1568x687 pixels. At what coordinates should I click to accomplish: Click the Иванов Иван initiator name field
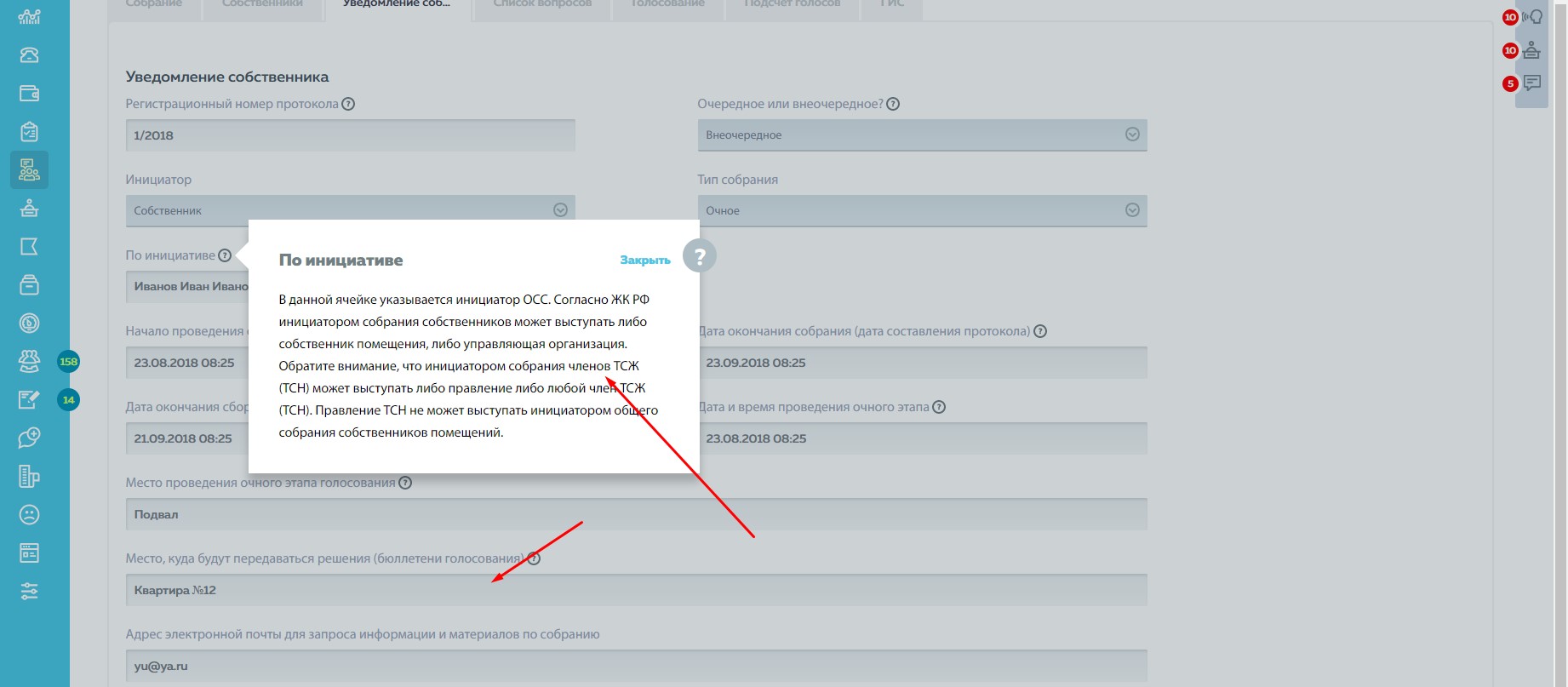click(187, 286)
